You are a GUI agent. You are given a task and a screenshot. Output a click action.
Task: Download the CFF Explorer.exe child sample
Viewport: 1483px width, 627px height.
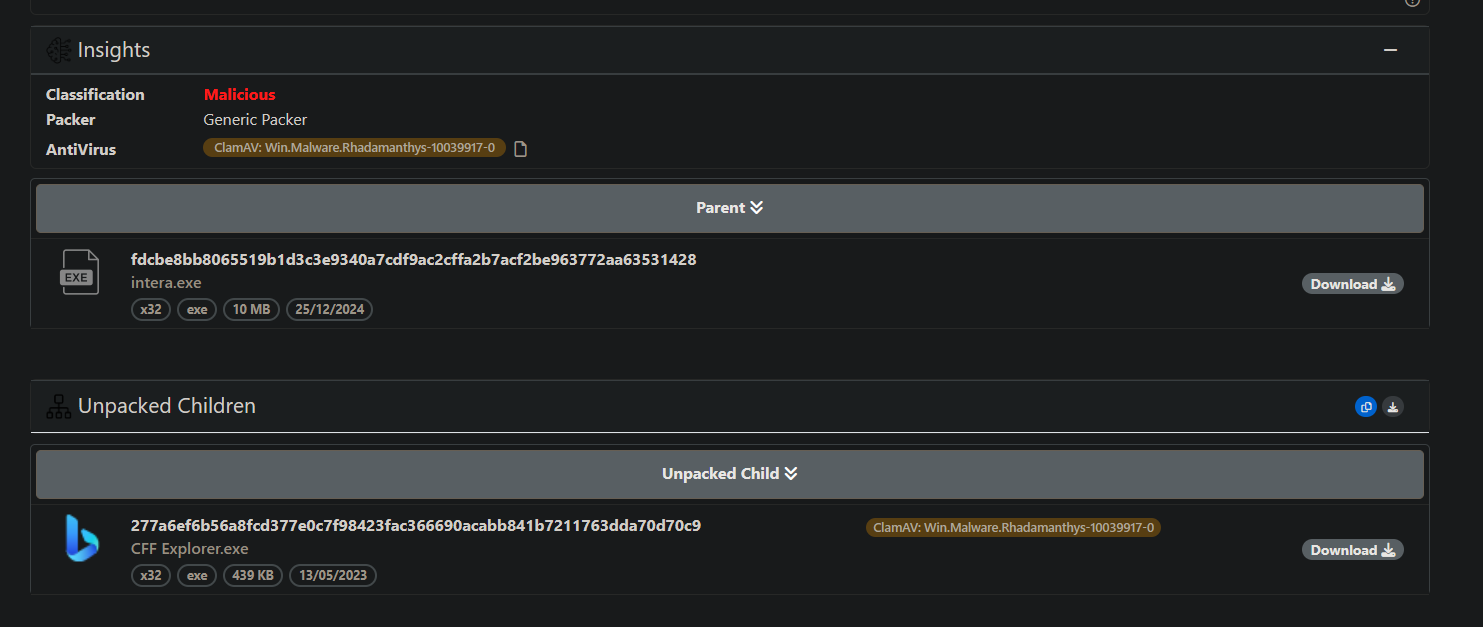point(1352,550)
